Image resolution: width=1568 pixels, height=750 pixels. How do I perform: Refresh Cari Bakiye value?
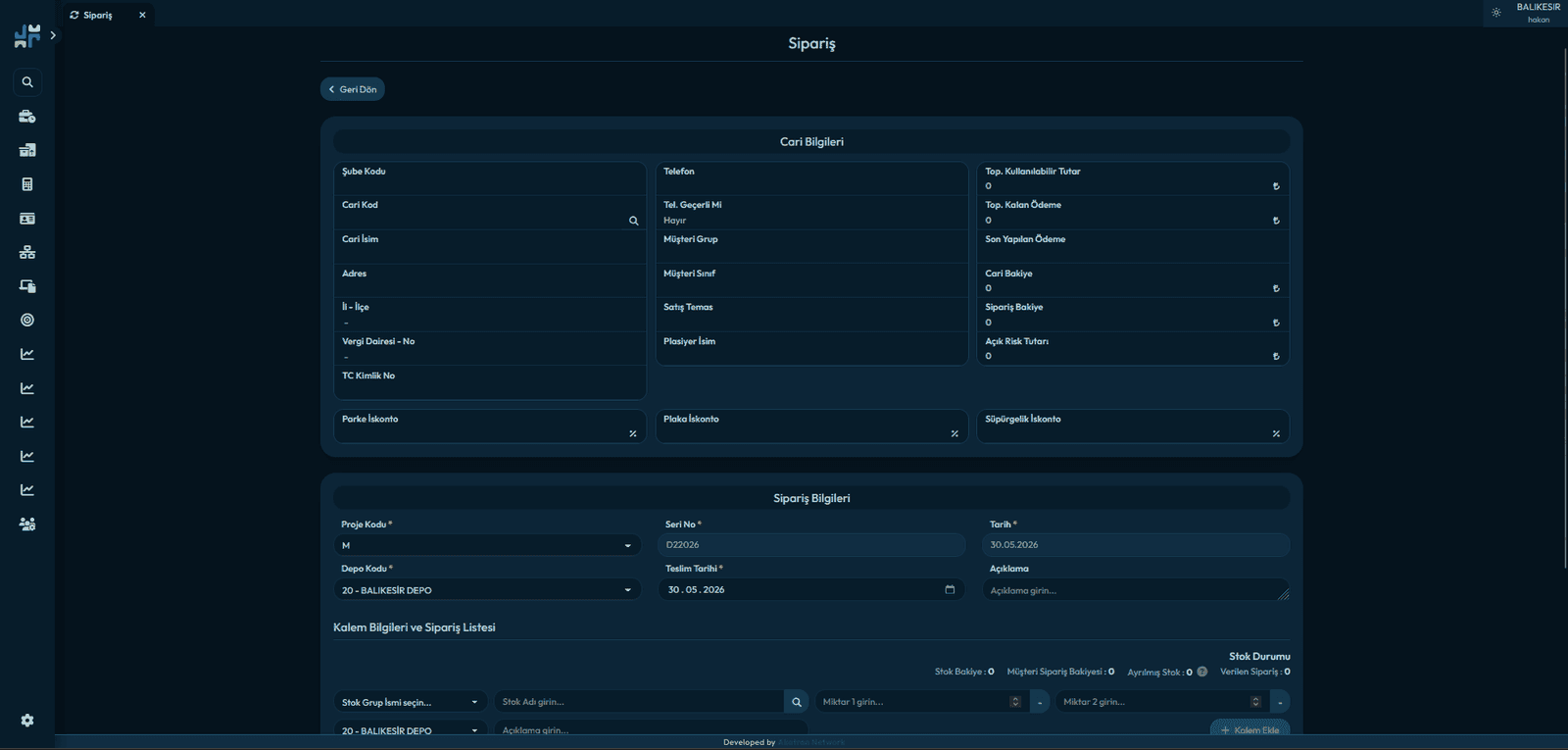point(1276,288)
